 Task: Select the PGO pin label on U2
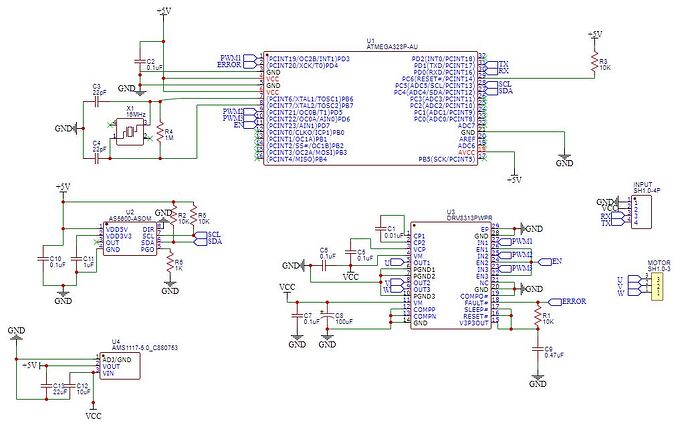click(x=148, y=249)
